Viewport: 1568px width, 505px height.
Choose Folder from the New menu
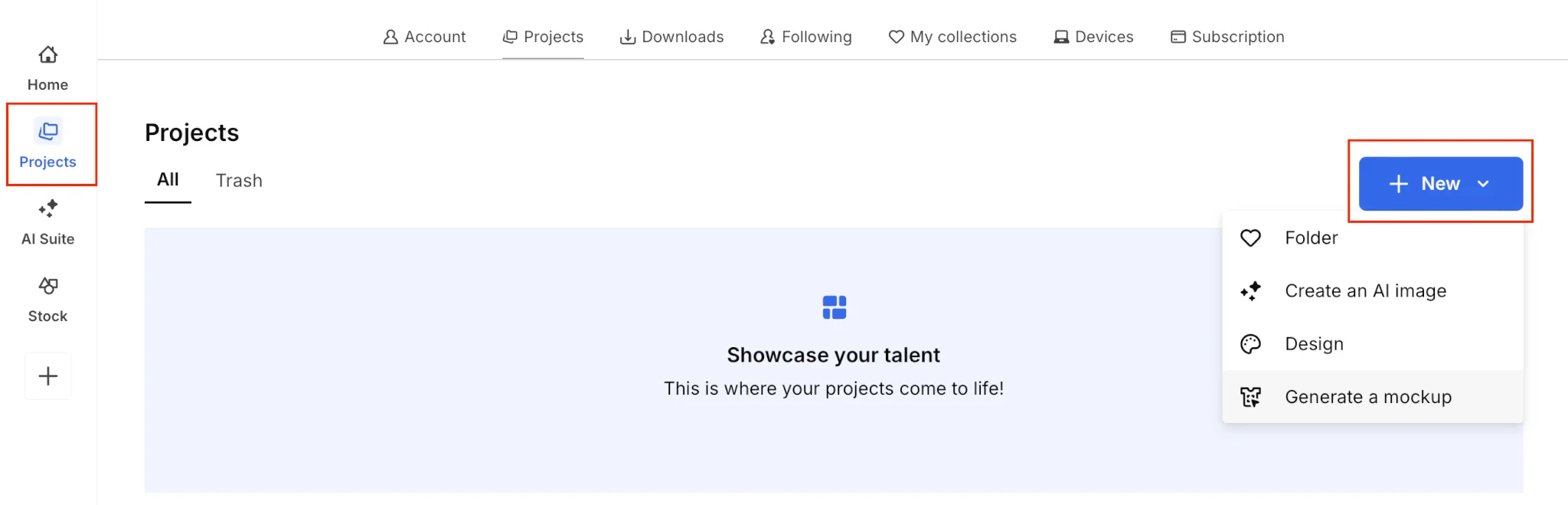click(1311, 238)
